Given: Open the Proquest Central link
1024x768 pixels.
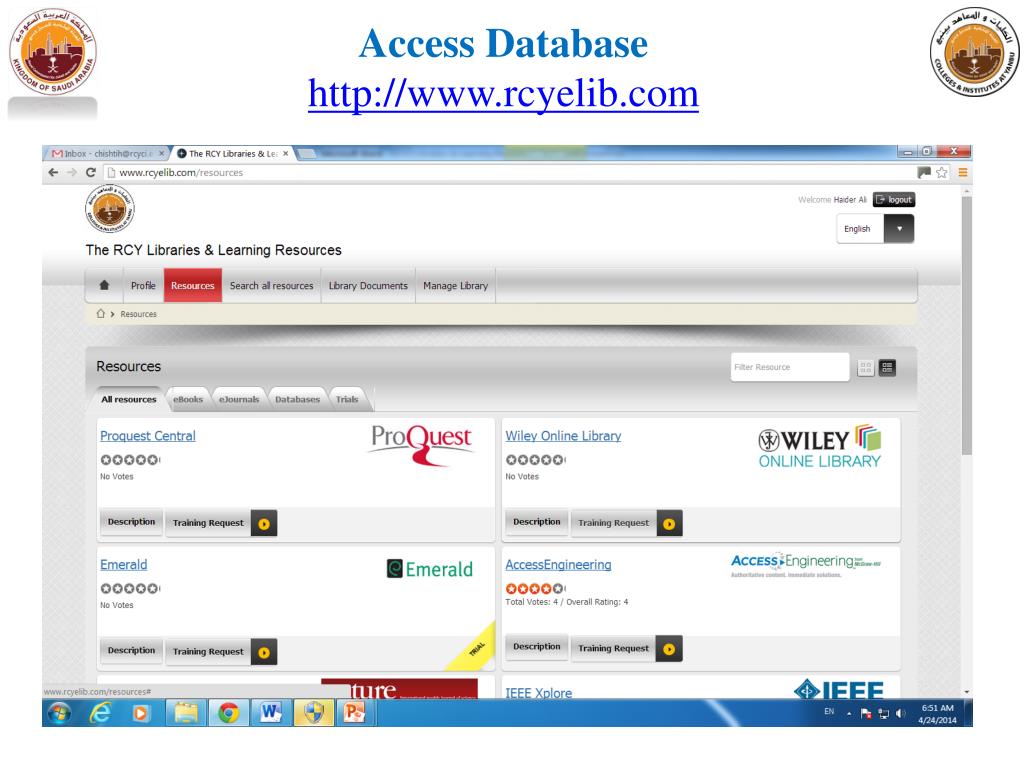Looking at the screenshot, I should (x=148, y=436).
